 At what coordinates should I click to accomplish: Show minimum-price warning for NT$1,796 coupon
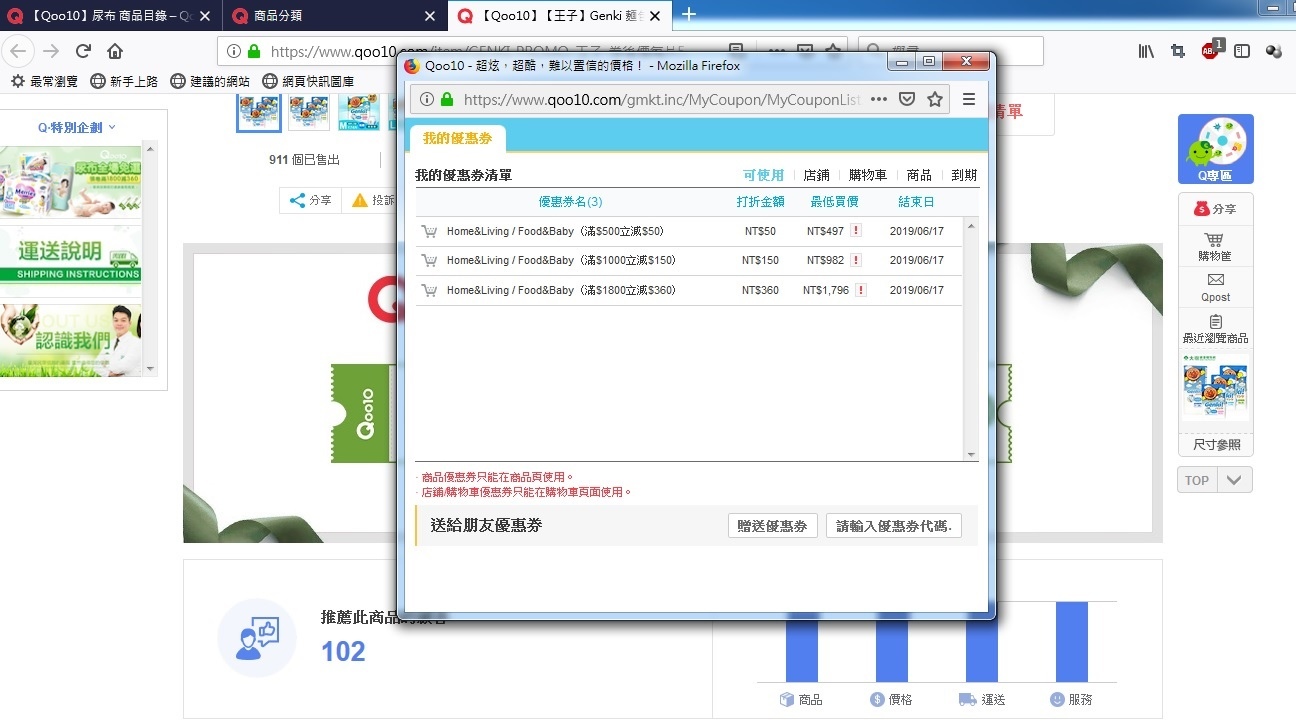(x=861, y=290)
